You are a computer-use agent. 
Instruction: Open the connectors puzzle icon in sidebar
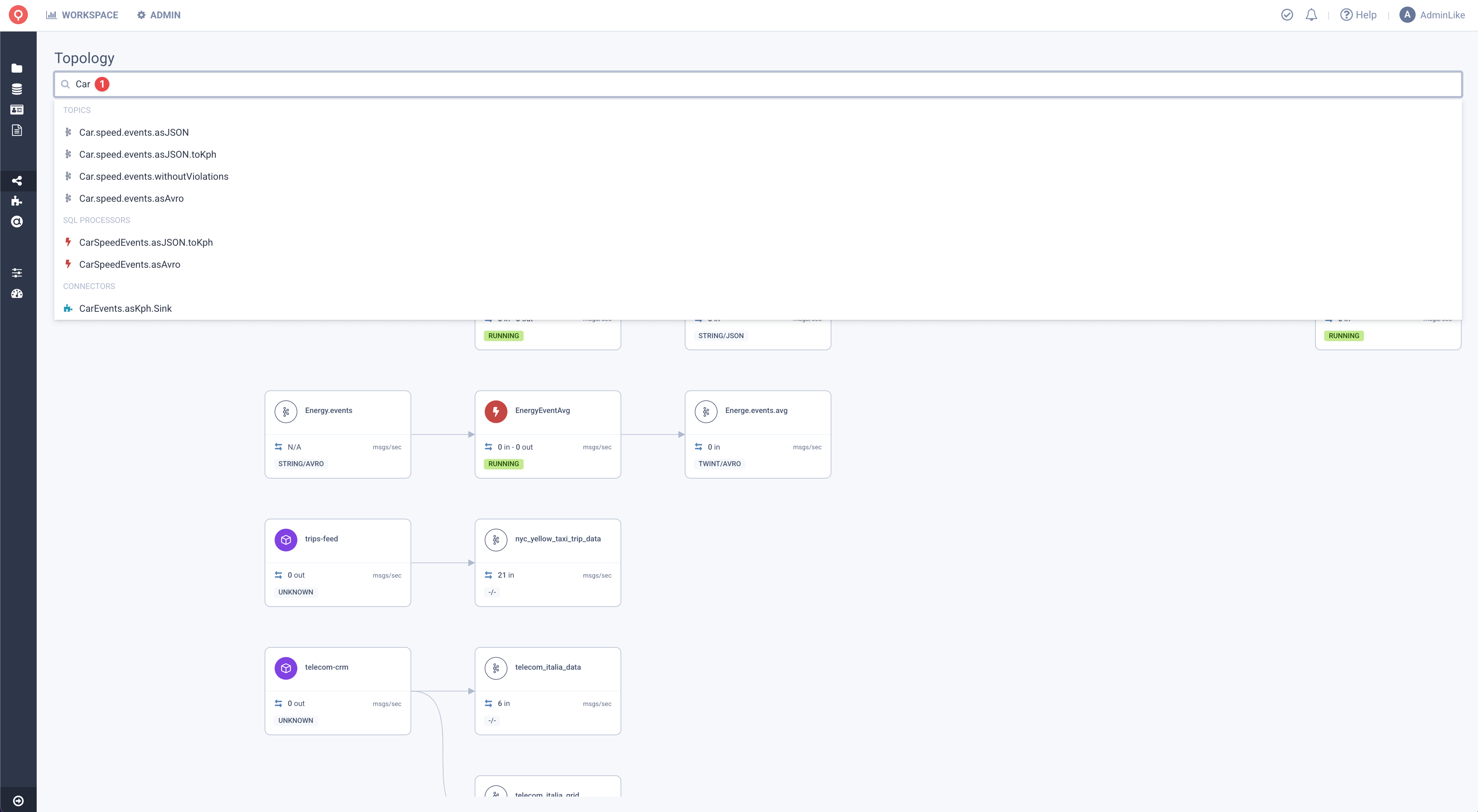[x=17, y=201]
